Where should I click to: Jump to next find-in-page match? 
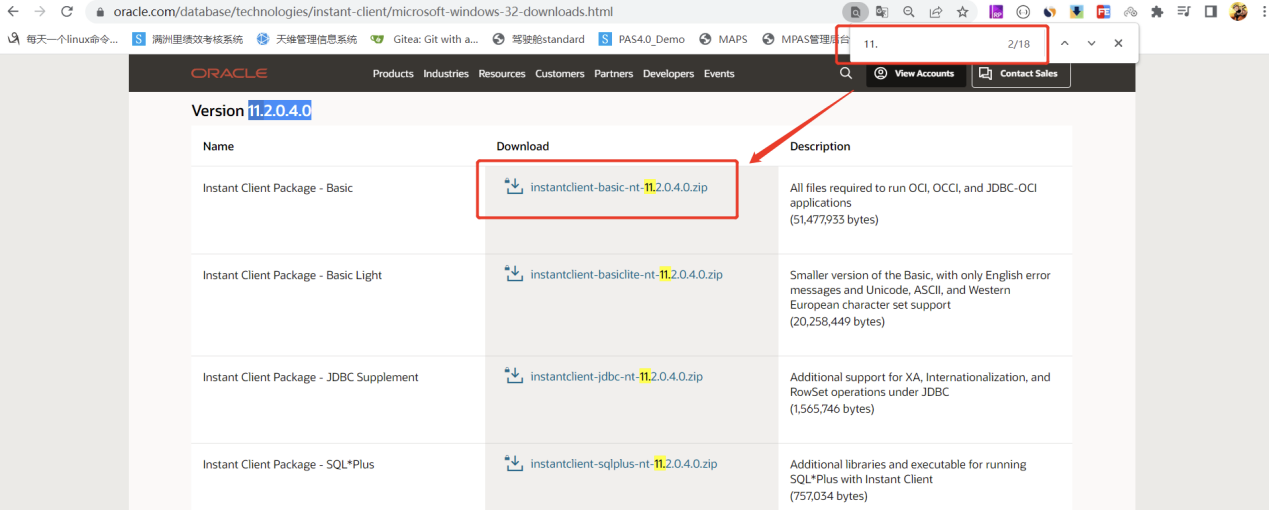coord(1091,44)
